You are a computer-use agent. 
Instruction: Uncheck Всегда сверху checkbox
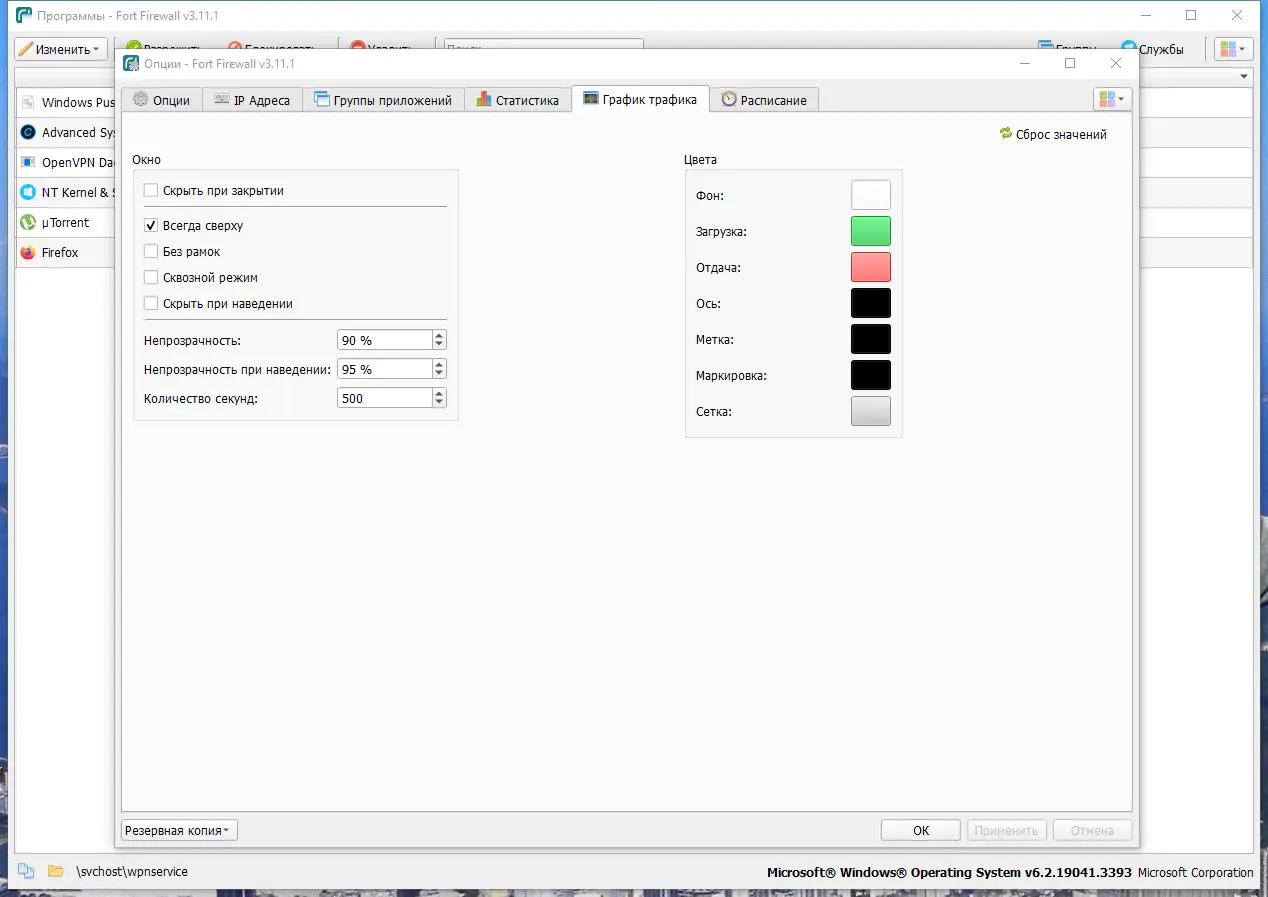coord(151,226)
